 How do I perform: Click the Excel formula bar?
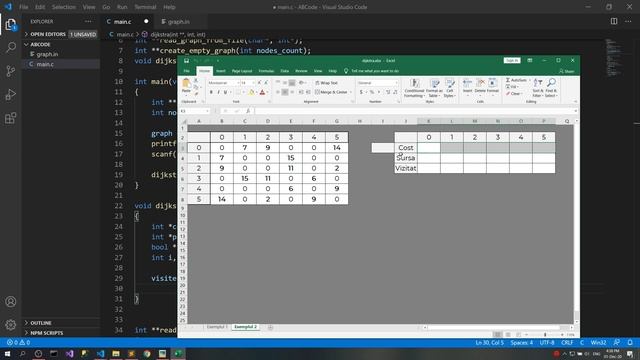pos(414,111)
